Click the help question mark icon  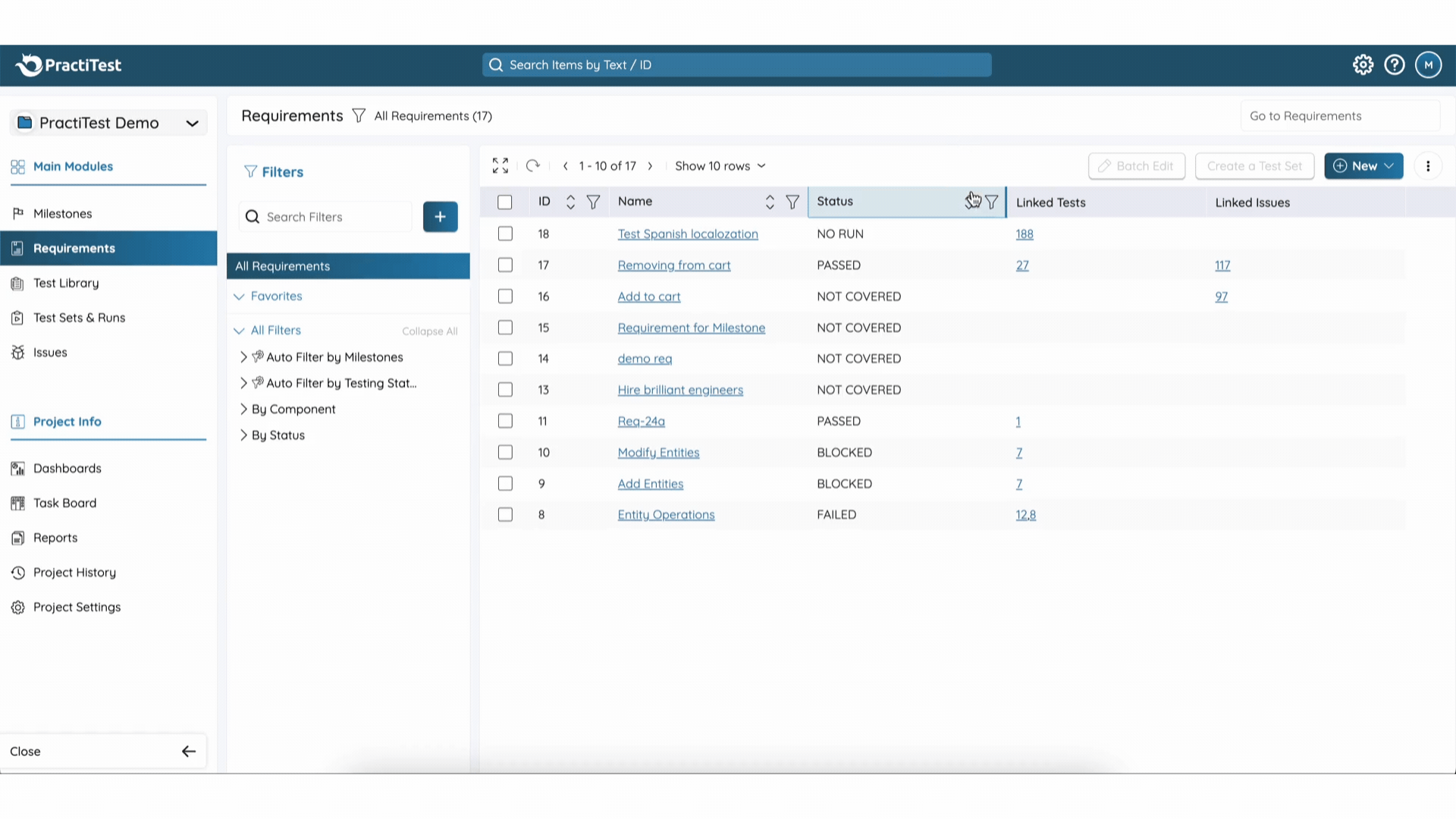1394,65
